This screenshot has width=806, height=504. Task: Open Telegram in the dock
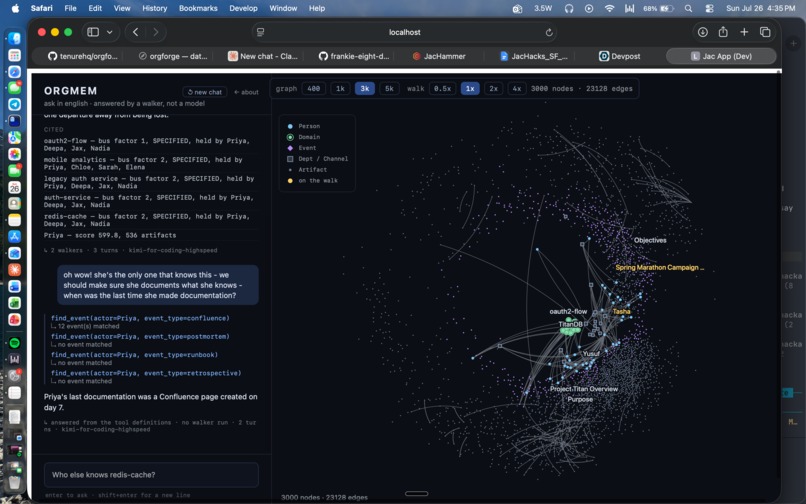(14, 104)
